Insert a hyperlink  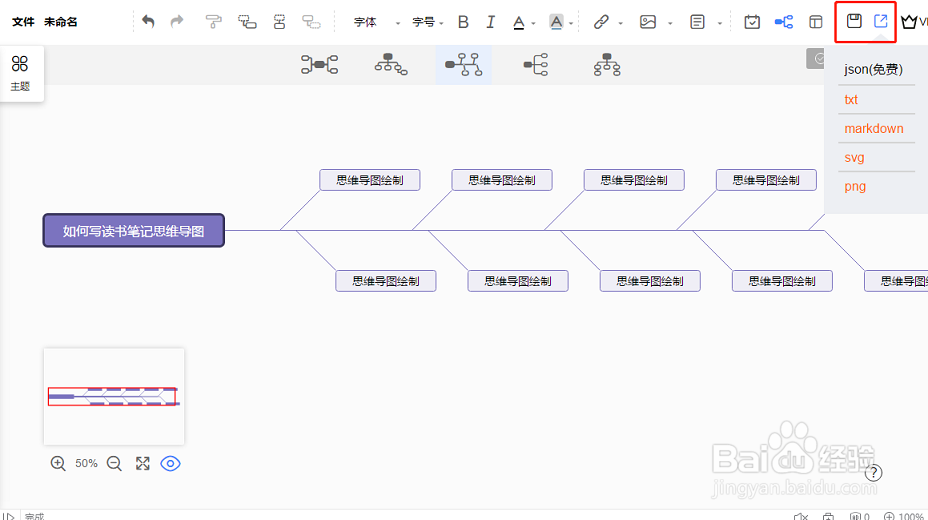601,22
